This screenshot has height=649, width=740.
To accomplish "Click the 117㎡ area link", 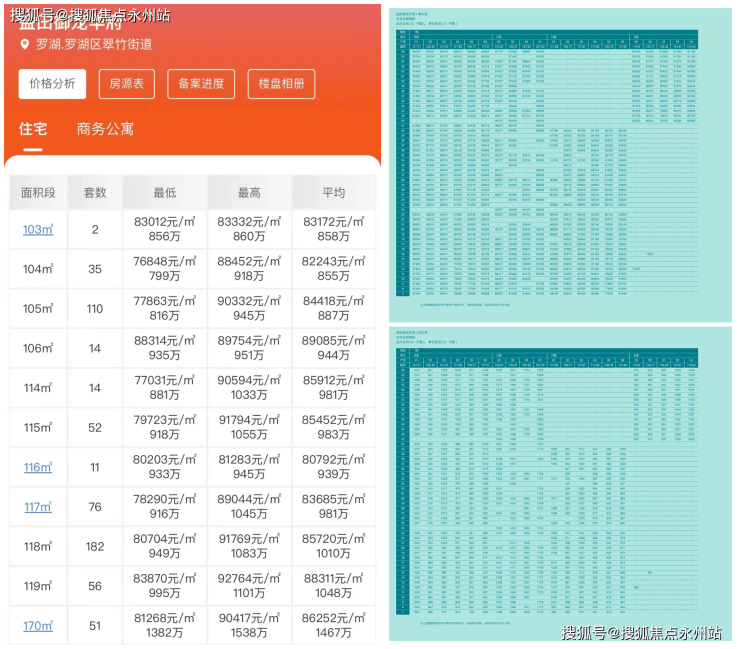I will click(x=38, y=507).
